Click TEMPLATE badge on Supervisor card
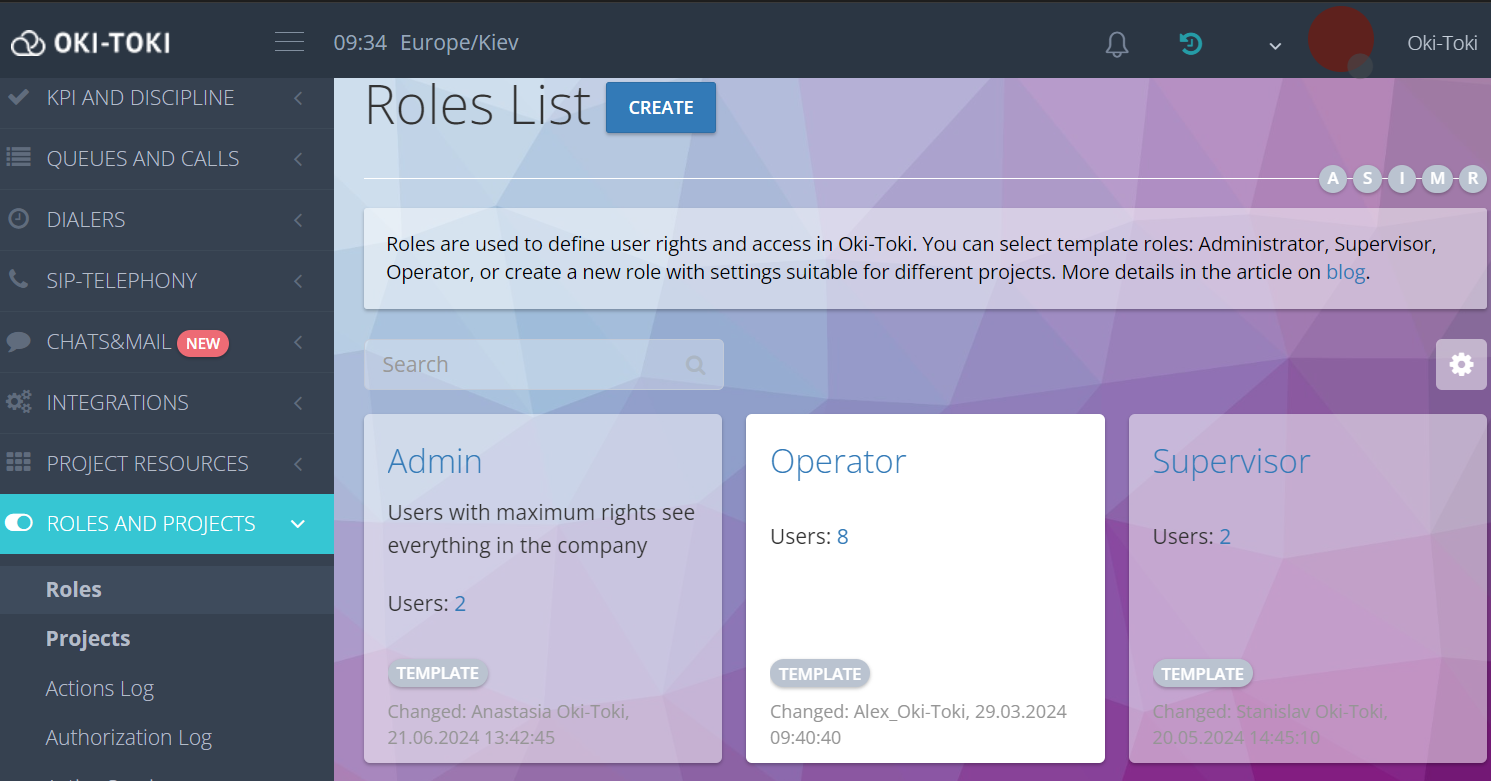 pos(1203,674)
